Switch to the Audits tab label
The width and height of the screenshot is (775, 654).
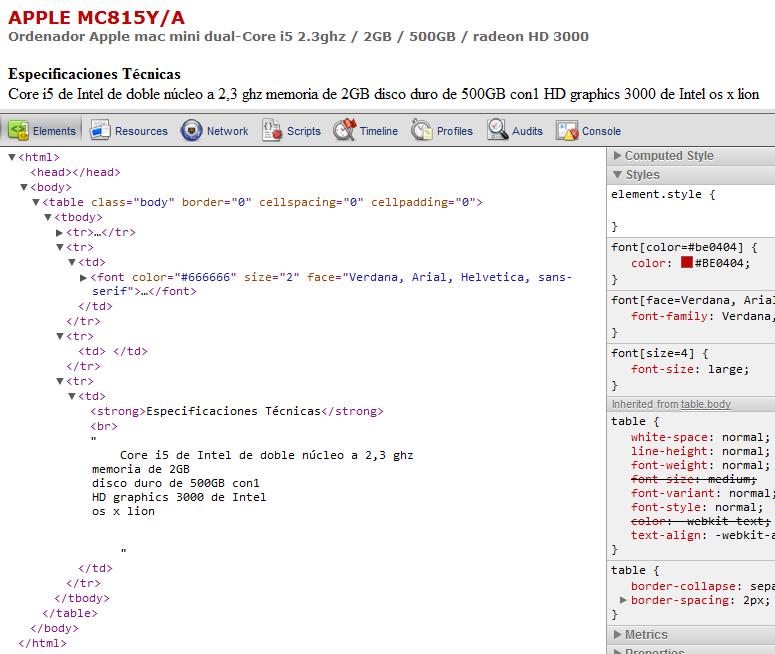click(527, 131)
